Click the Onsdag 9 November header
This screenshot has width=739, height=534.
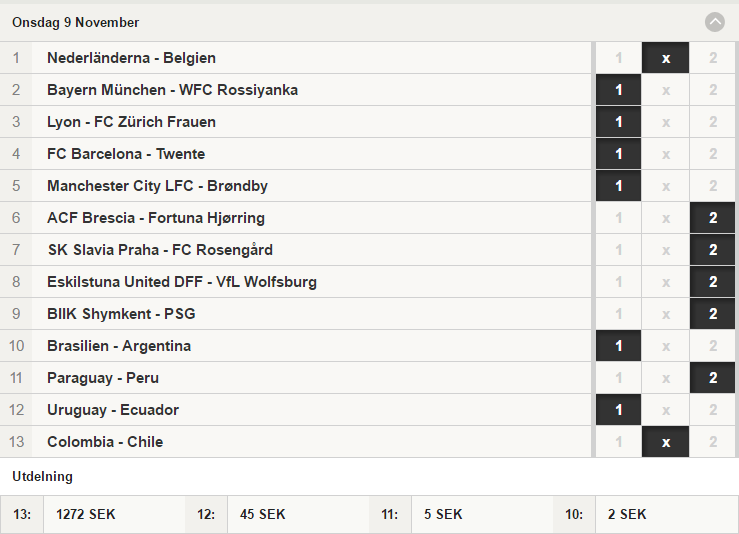coord(75,22)
